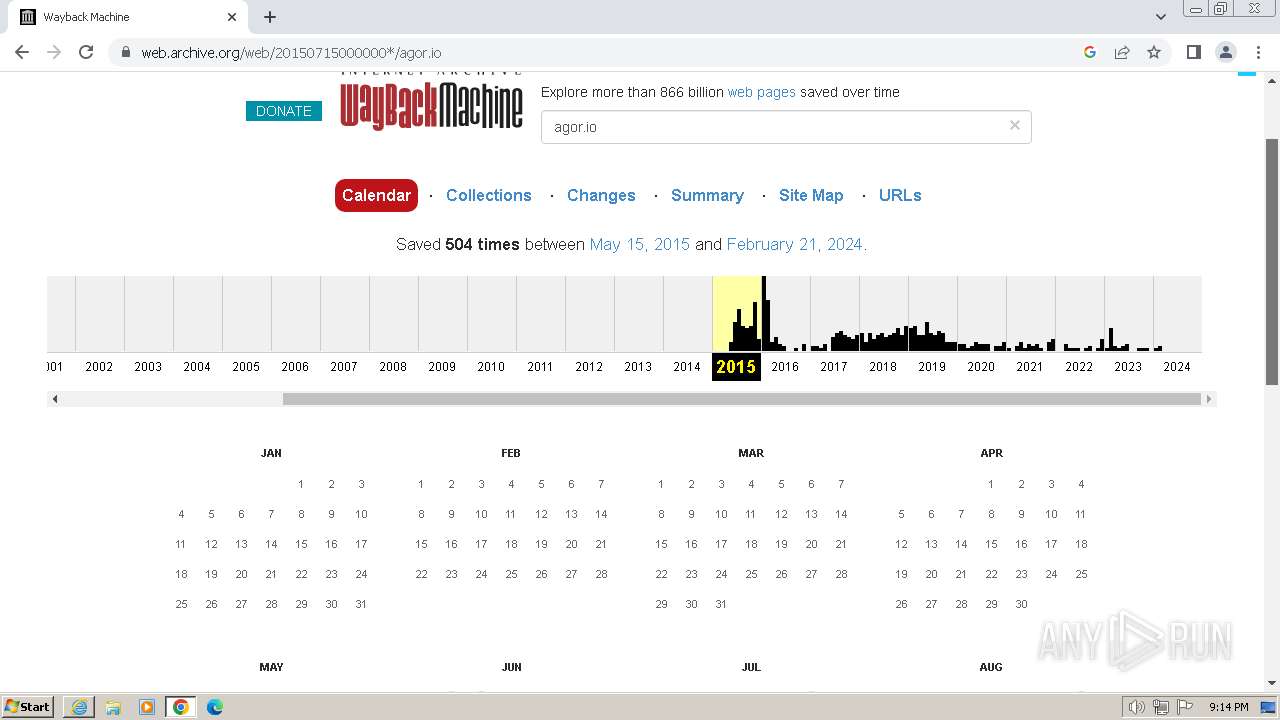1280x720 pixels.
Task: Select year 2021 on the timeline
Action: click(1030, 366)
